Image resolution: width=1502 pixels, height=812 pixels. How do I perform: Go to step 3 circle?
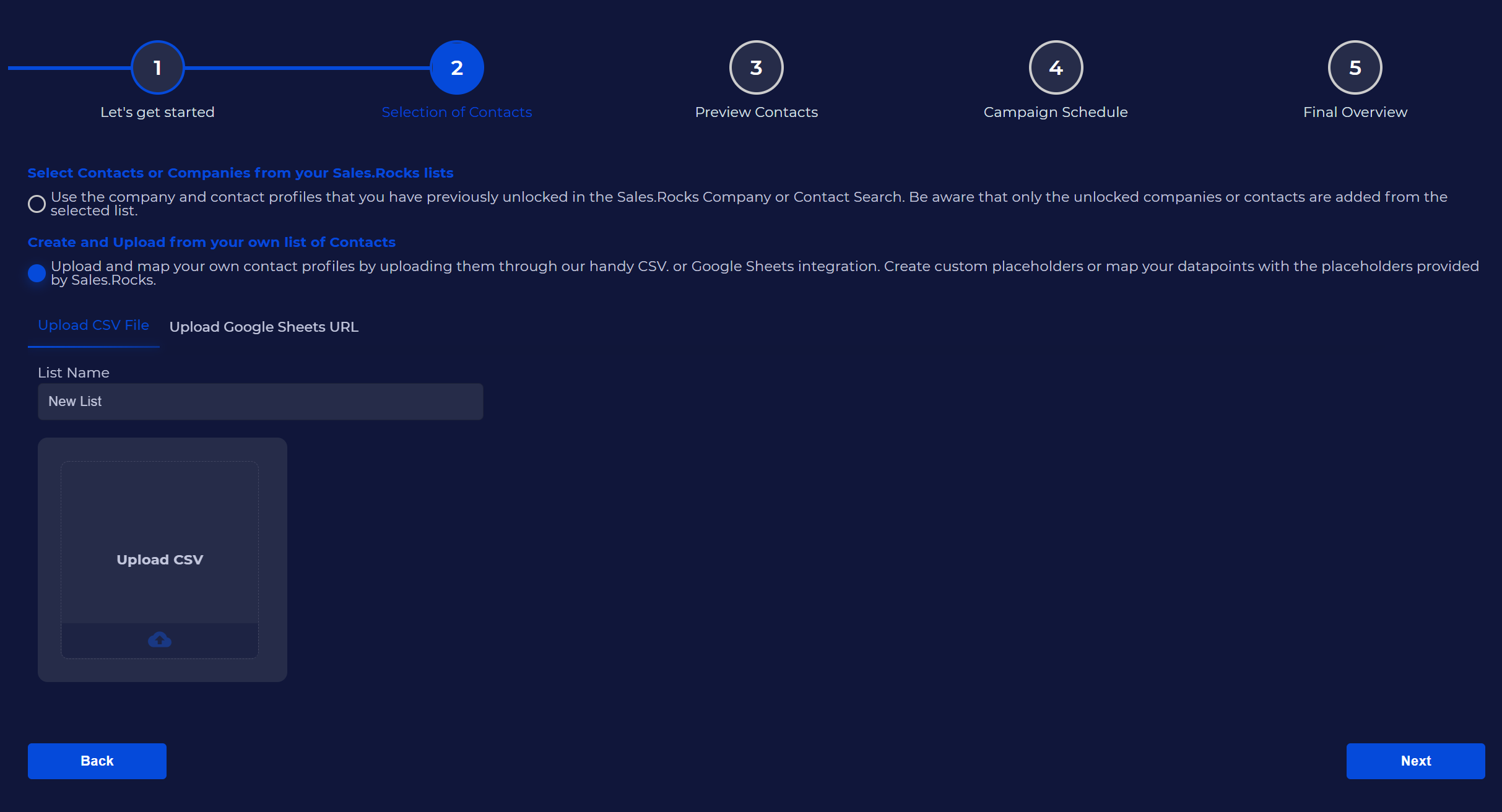[756, 67]
